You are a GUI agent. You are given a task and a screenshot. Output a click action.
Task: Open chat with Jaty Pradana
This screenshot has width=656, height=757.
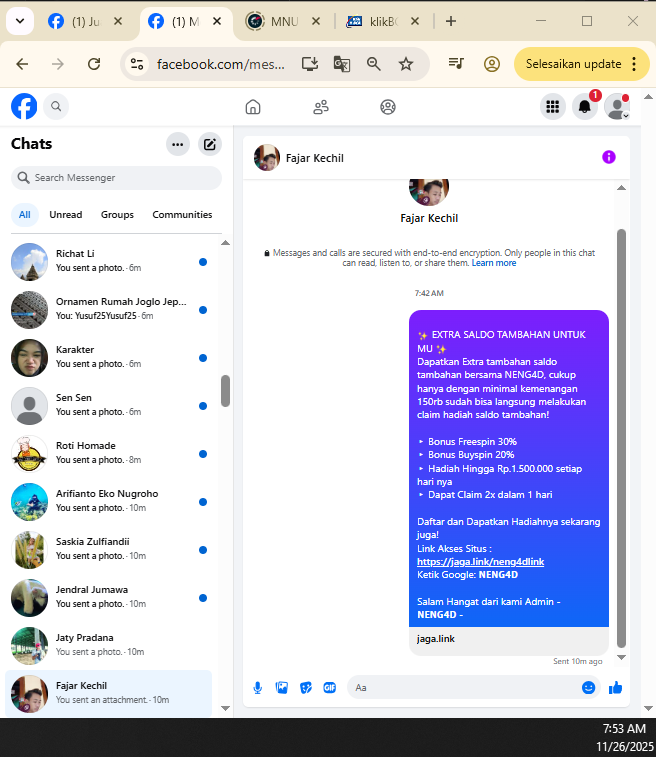tap(111, 645)
